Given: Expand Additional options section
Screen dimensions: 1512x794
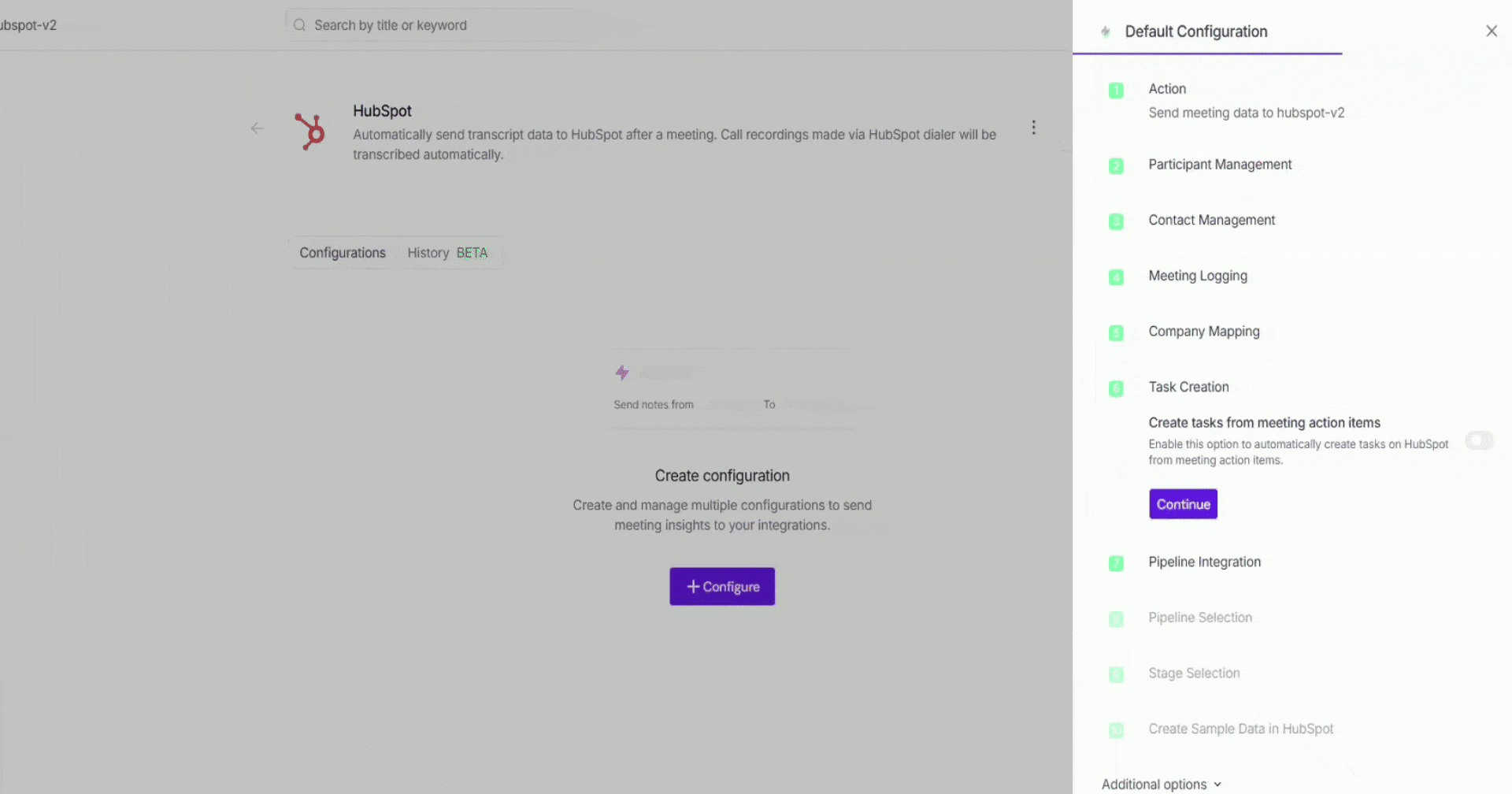Looking at the screenshot, I should tap(1161, 785).
